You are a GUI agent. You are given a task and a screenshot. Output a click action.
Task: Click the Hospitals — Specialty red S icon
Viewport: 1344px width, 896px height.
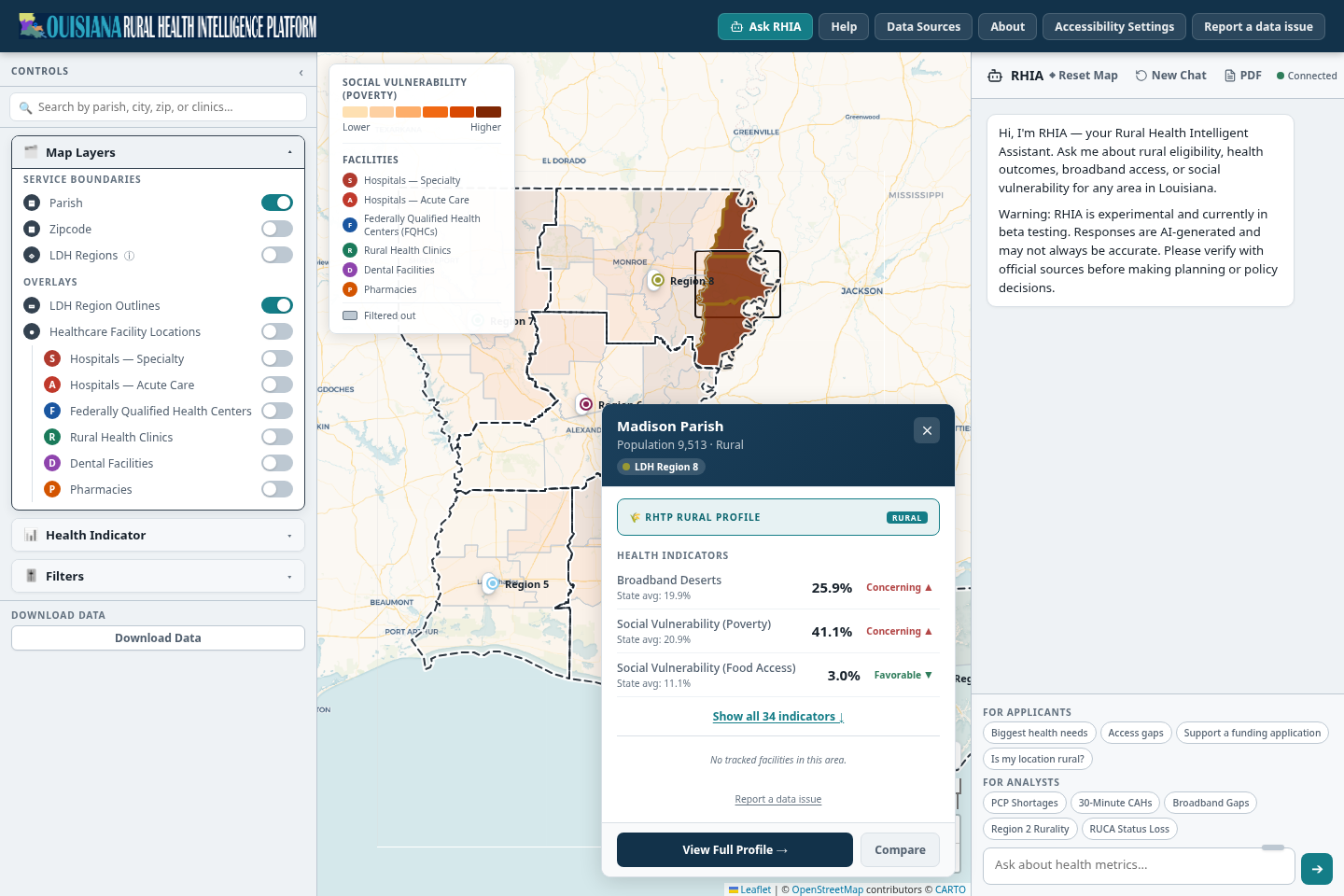point(52,358)
